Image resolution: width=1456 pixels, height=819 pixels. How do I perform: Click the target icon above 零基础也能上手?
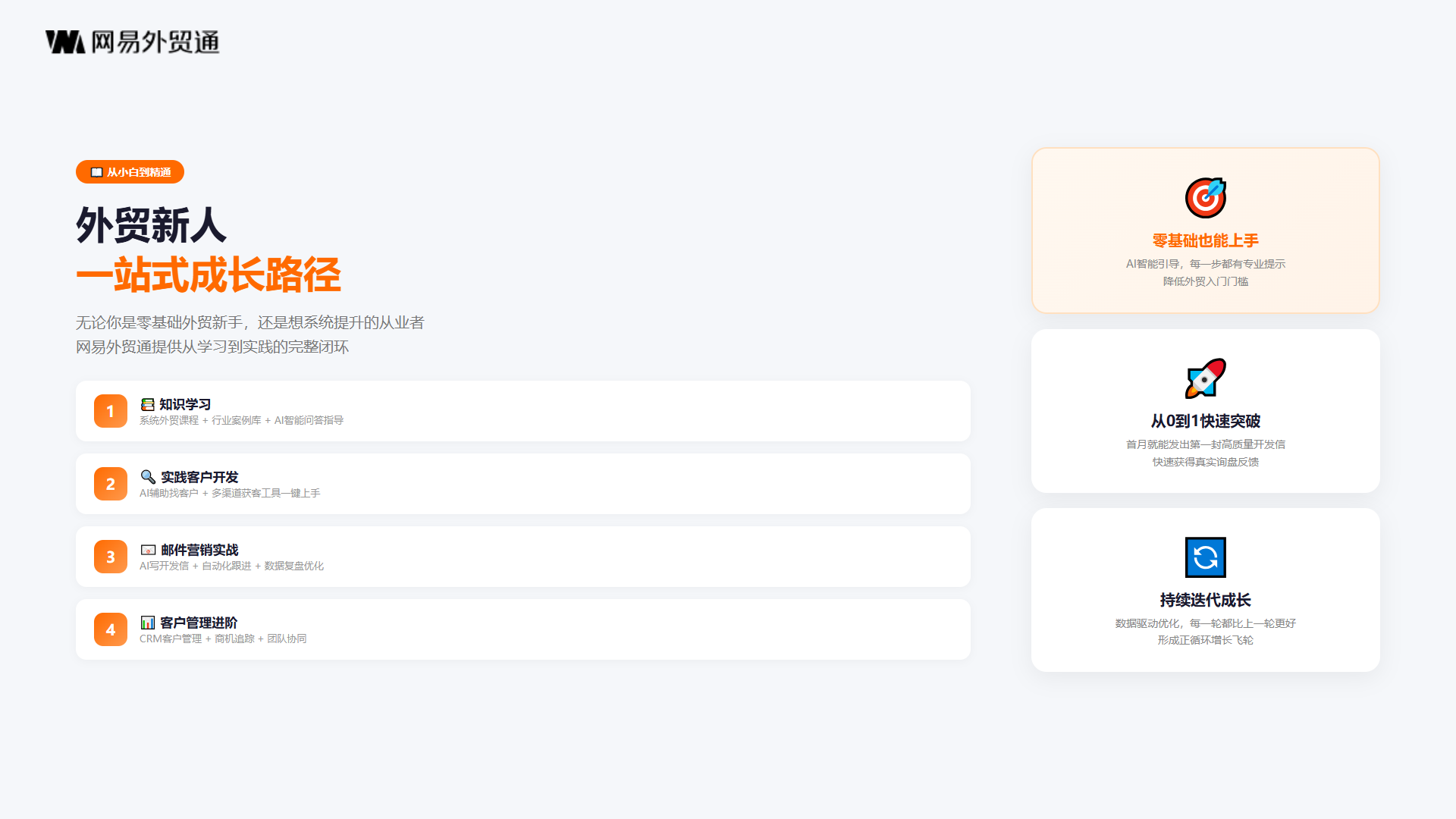(1206, 198)
